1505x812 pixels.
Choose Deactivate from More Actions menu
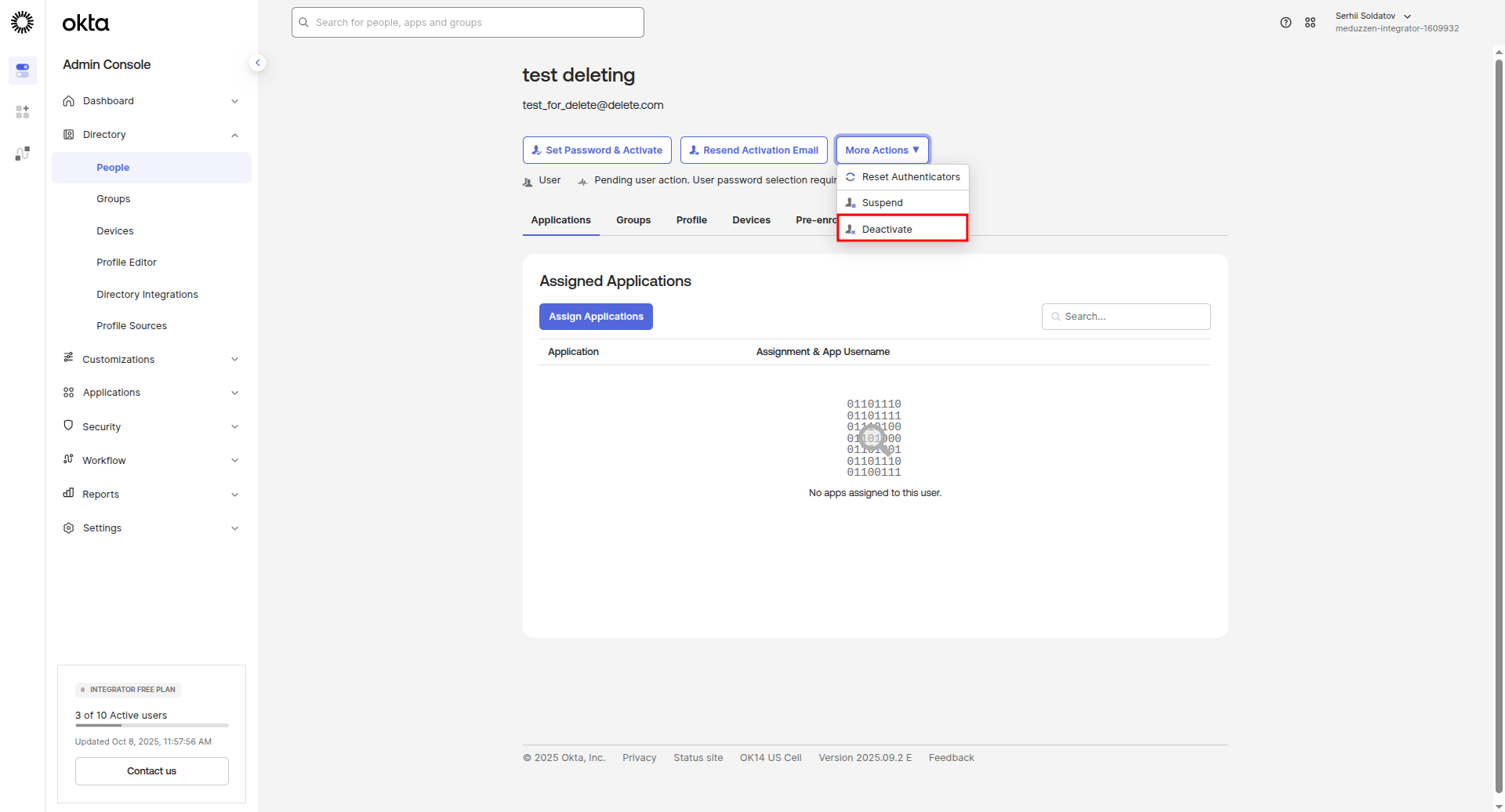tap(903, 229)
